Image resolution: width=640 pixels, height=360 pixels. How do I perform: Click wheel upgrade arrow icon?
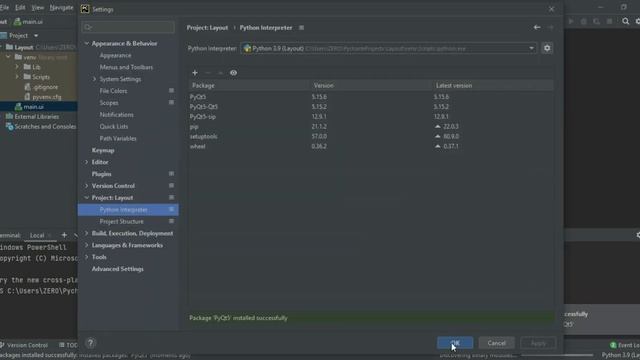438,146
